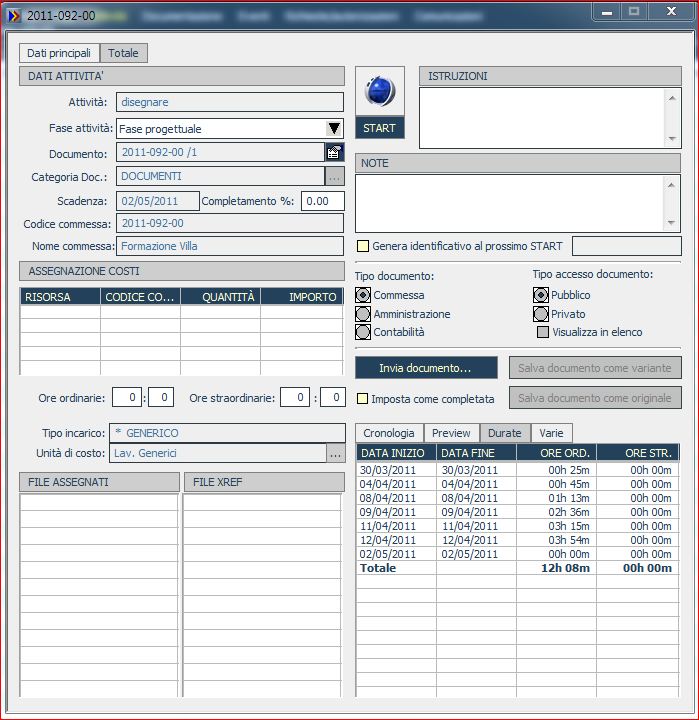Screen dimensions: 699x720
Task: Click the Completamento % field
Action: point(322,201)
